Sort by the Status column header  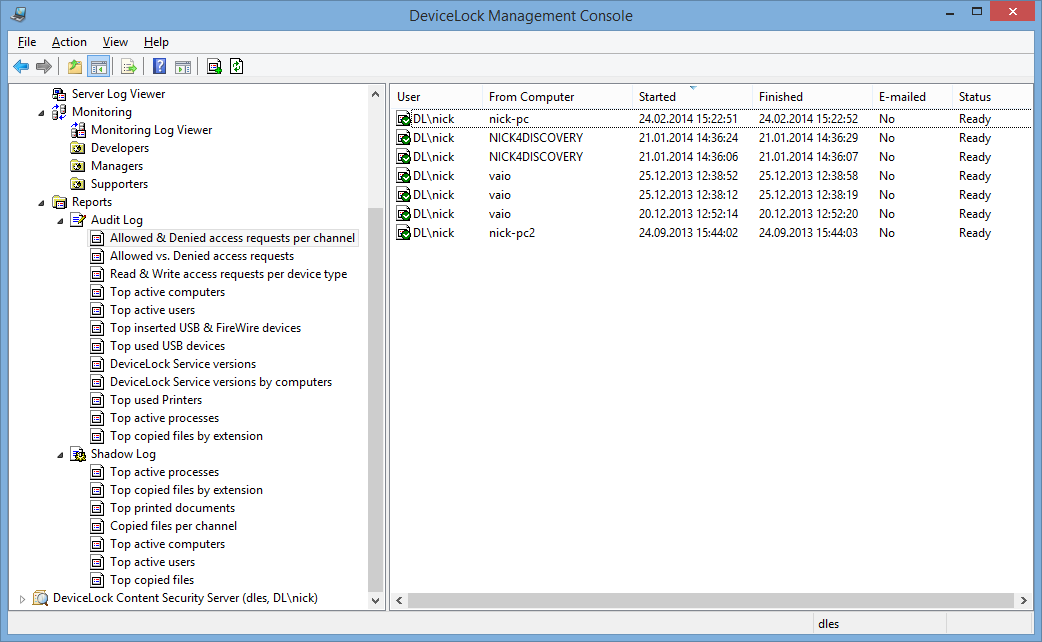[992, 97]
